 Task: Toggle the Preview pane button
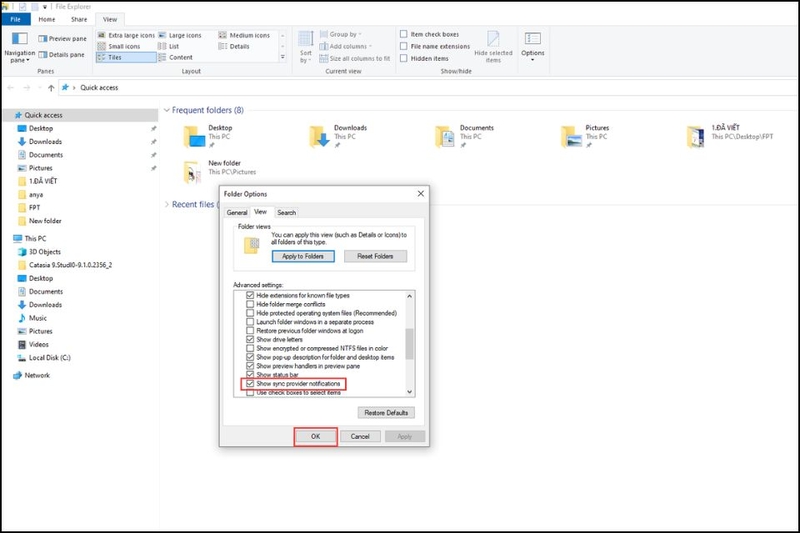point(62,39)
